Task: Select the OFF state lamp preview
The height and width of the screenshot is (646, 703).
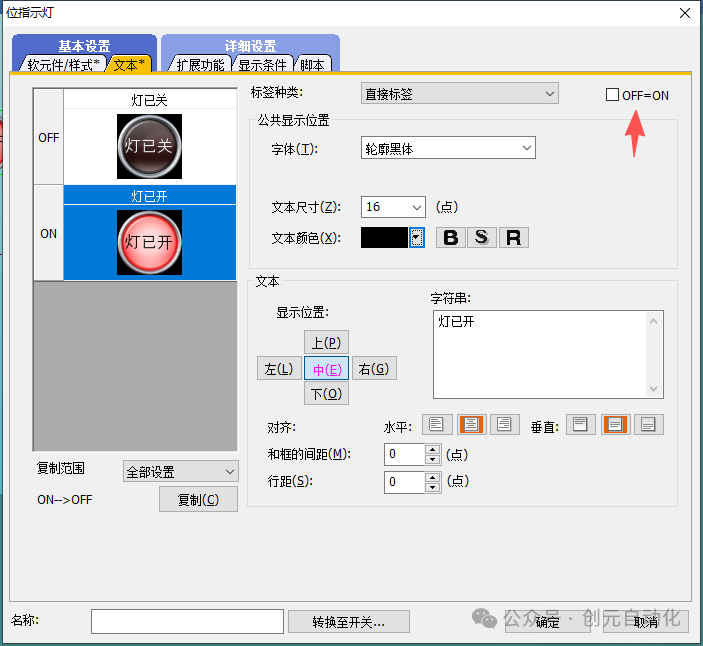Action: [x=149, y=146]
